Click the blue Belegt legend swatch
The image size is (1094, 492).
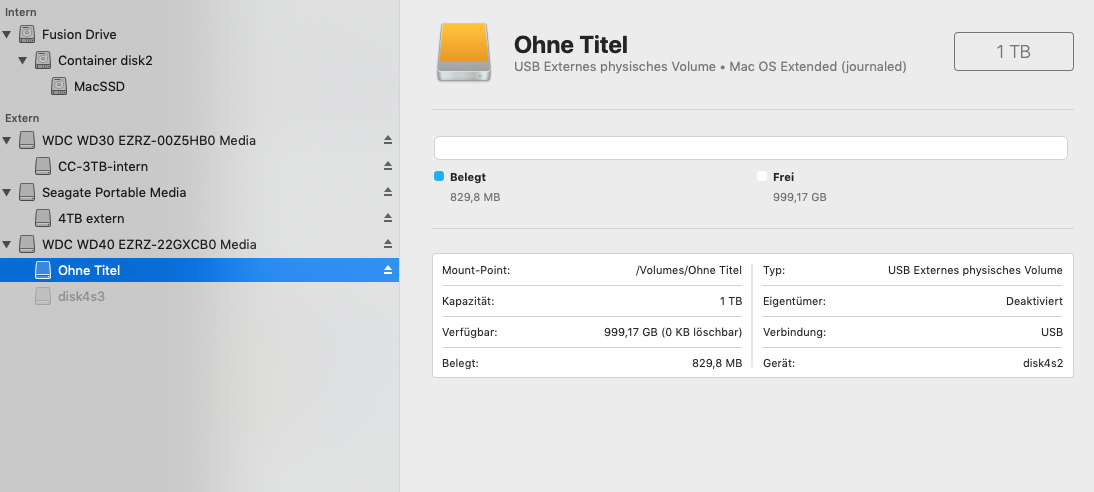tap(439, 177)
